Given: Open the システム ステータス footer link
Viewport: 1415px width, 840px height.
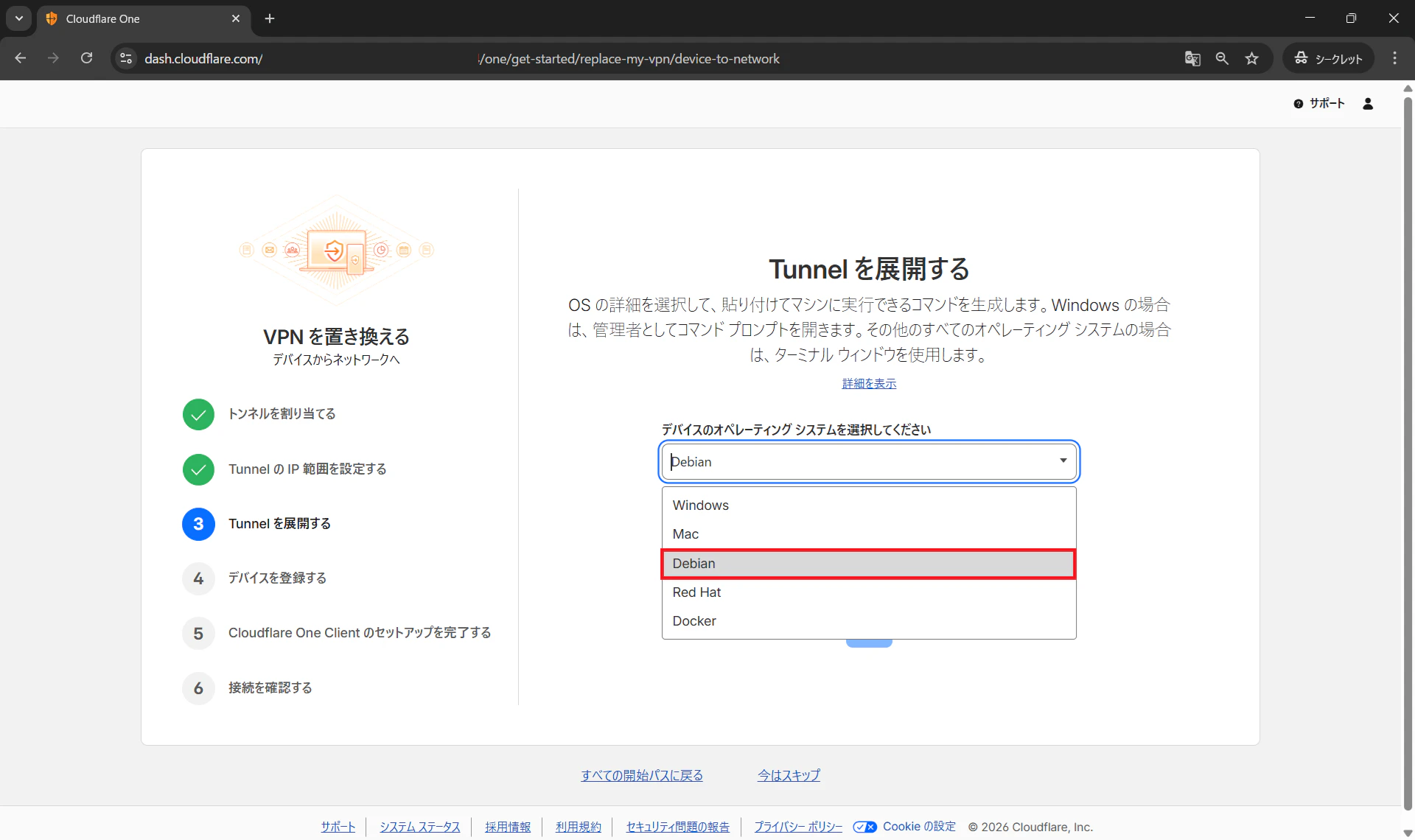Looking at the screenshot, I should (x=420, y=827).
